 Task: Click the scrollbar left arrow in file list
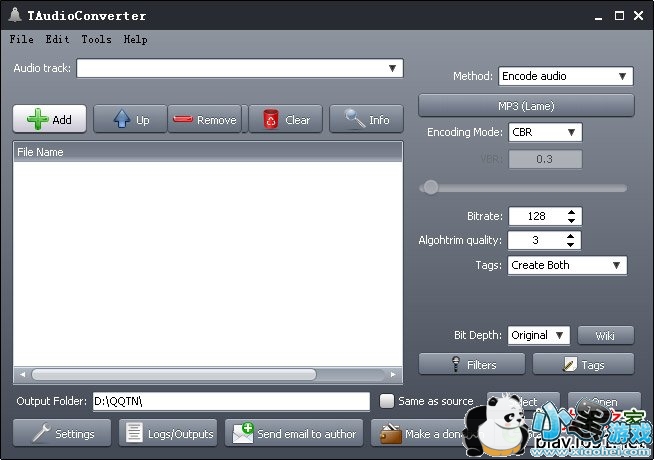(23, 375)
